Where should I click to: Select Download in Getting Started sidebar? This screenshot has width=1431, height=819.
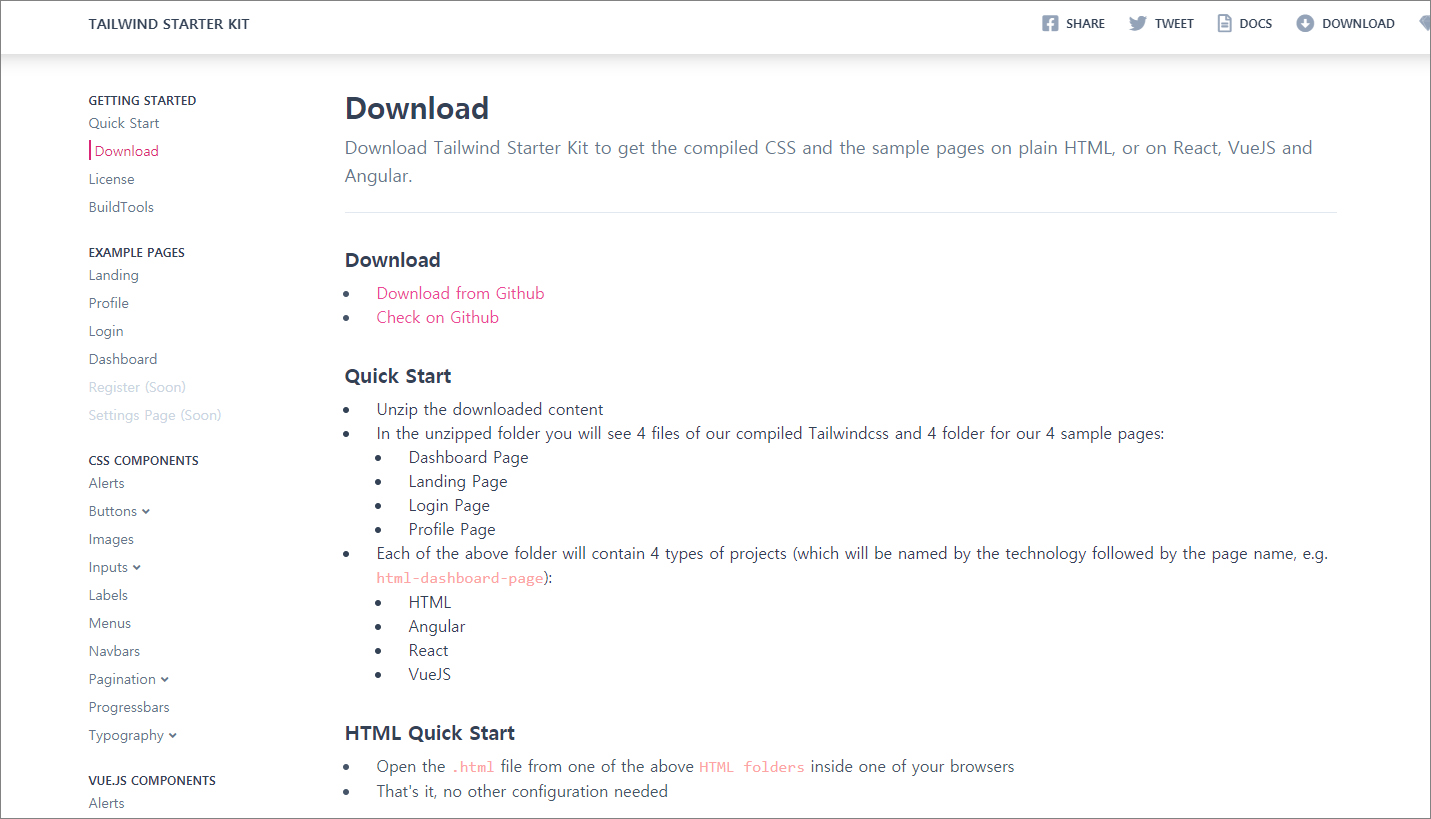(x=127, y=151)
